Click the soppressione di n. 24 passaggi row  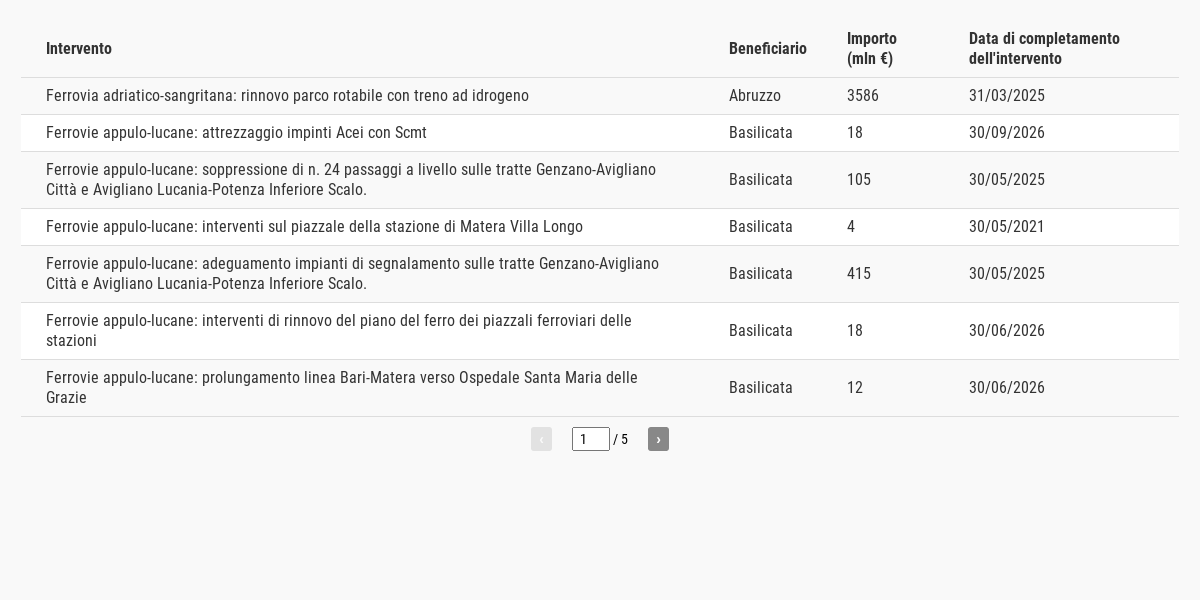coord(600,180)
